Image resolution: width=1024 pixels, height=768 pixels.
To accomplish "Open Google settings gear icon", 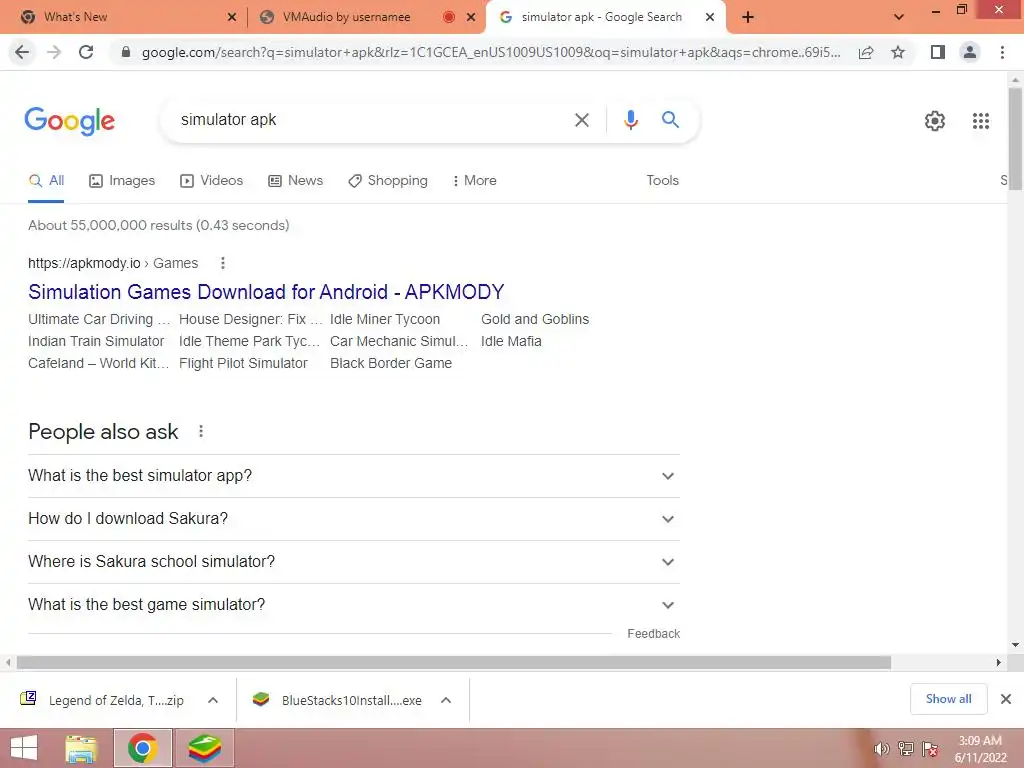I will tap(935, 121).
